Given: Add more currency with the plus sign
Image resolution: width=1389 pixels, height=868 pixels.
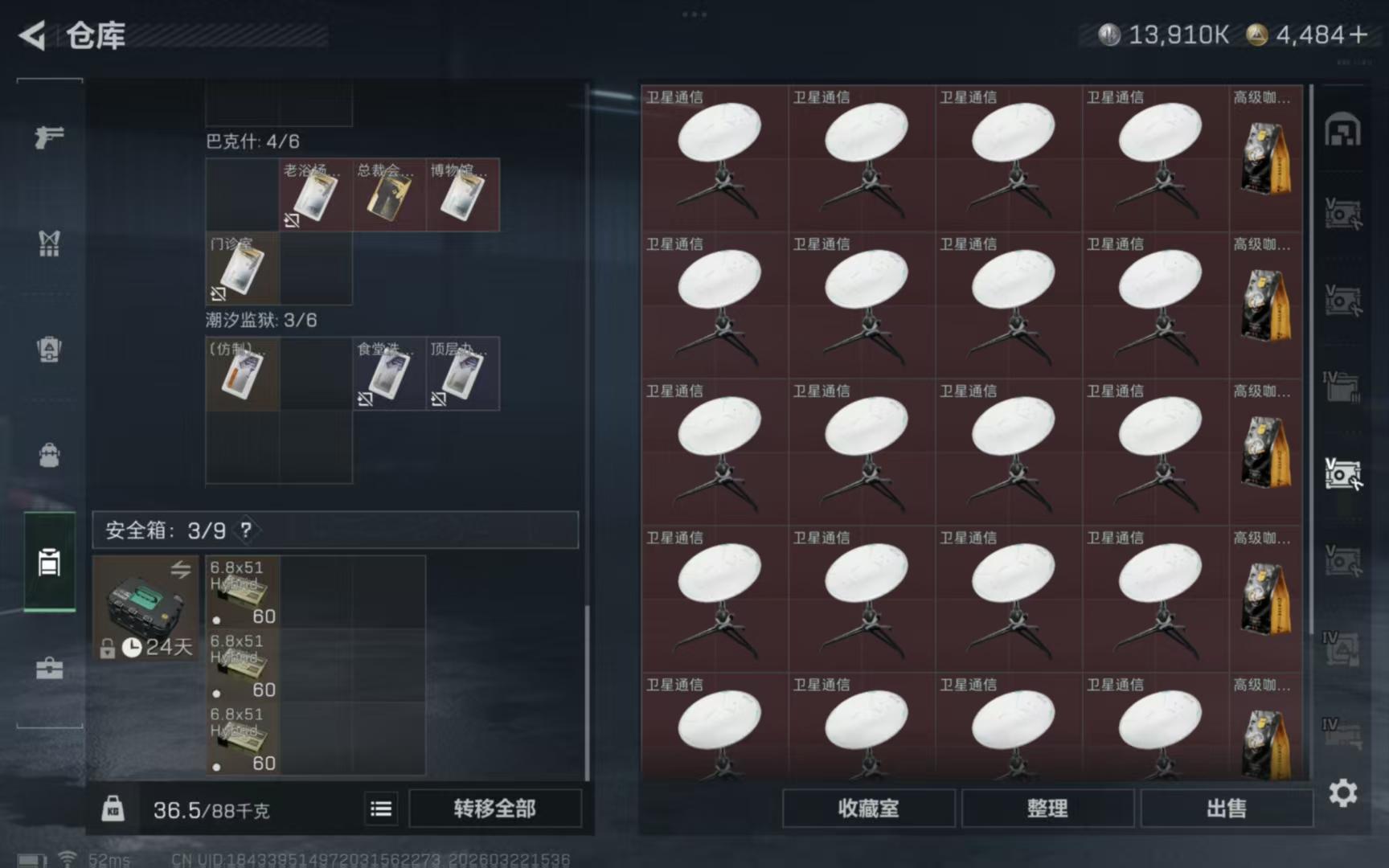Looking at the screenshot, I should click(1358, 35).
